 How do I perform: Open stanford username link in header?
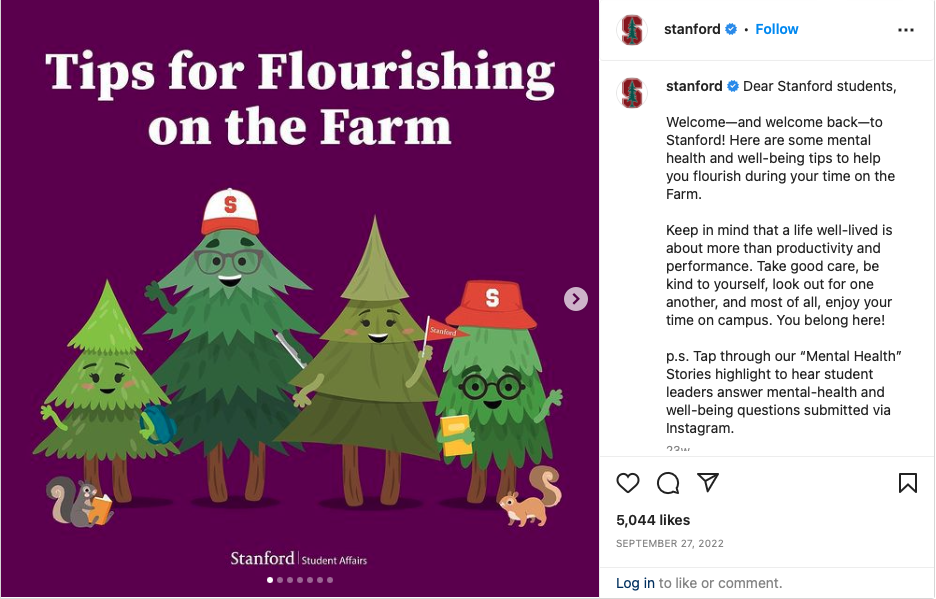[x=692, y=29]
